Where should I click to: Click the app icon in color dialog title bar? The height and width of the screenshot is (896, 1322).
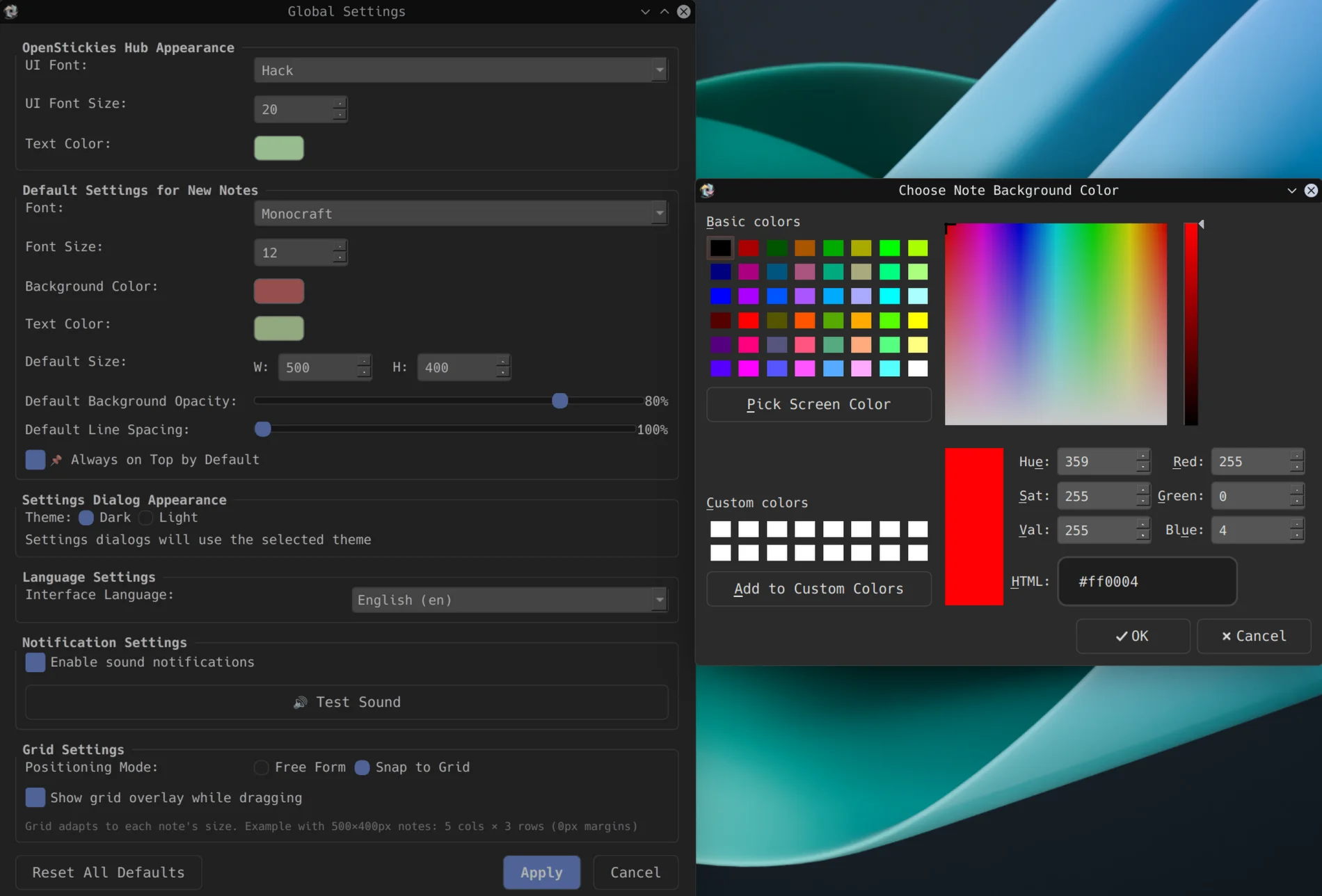707,190
